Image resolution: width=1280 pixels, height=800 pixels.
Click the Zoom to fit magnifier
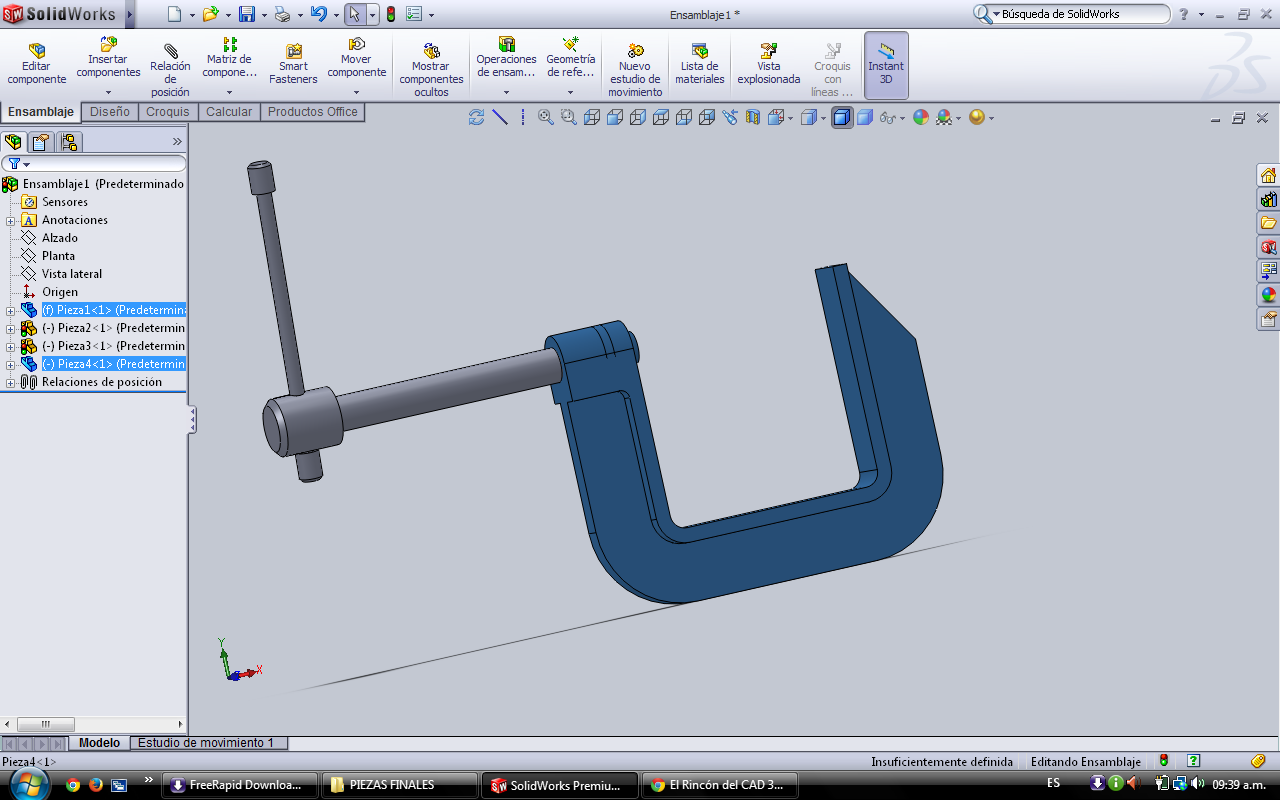coord(546,117)
